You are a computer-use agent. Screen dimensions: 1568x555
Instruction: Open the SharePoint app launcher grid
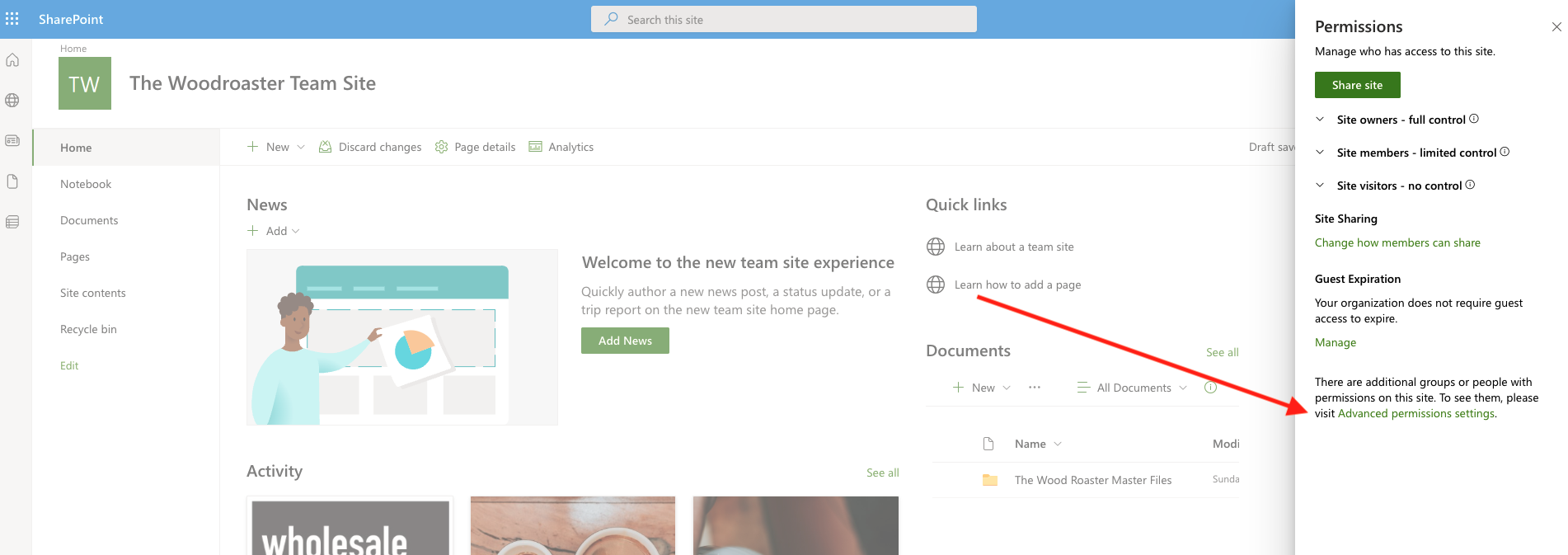point(12,19)
